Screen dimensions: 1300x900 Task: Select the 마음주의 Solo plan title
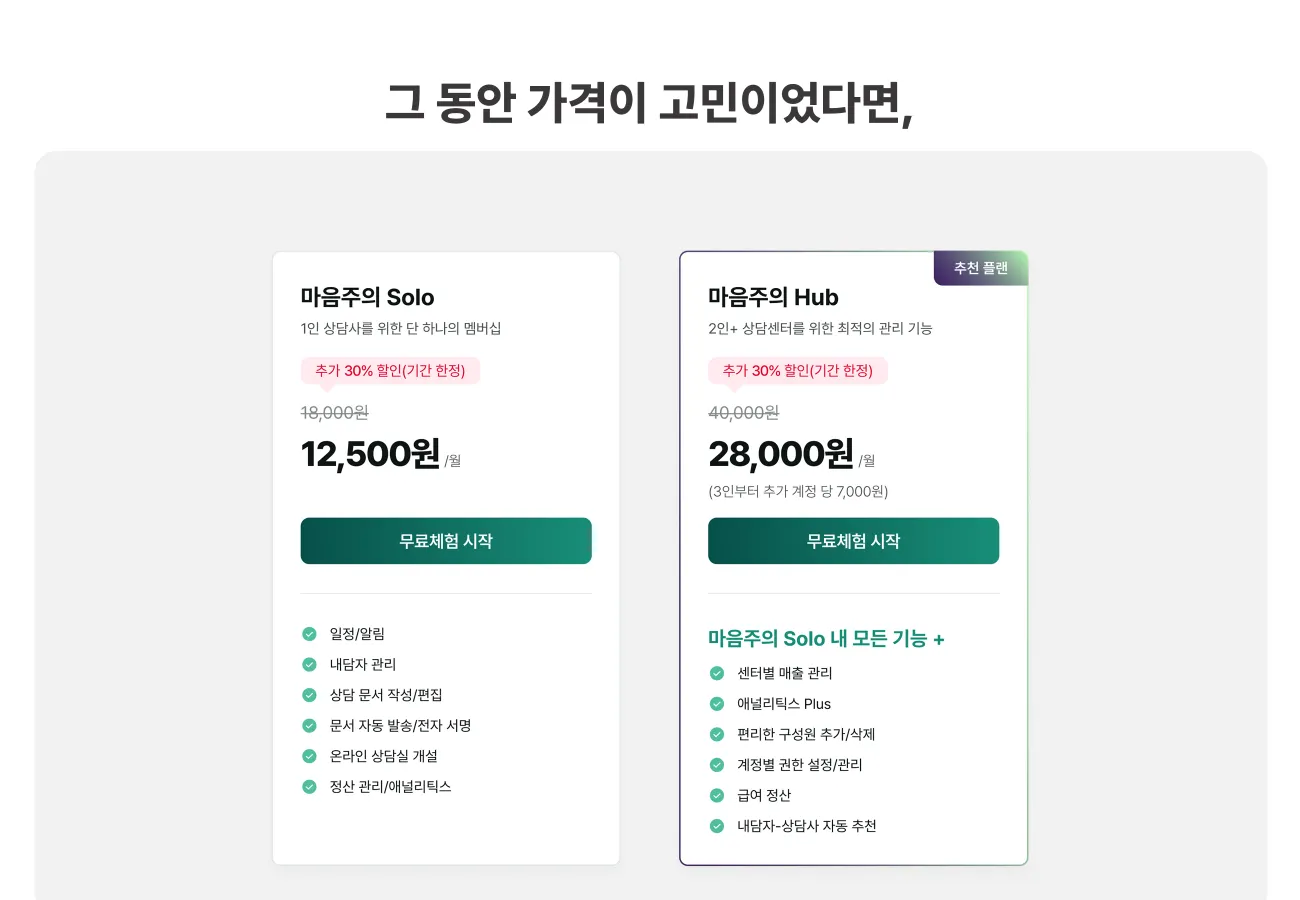[367, 297]
